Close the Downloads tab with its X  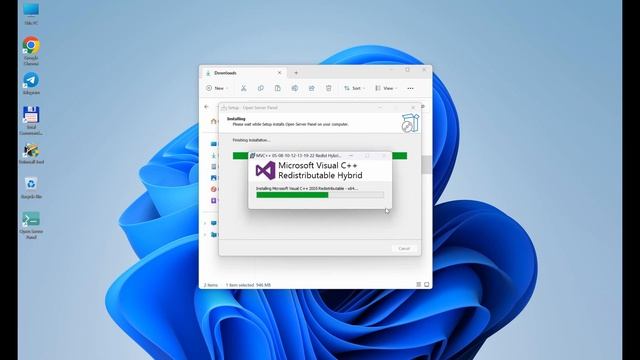[x=279, y=73]
